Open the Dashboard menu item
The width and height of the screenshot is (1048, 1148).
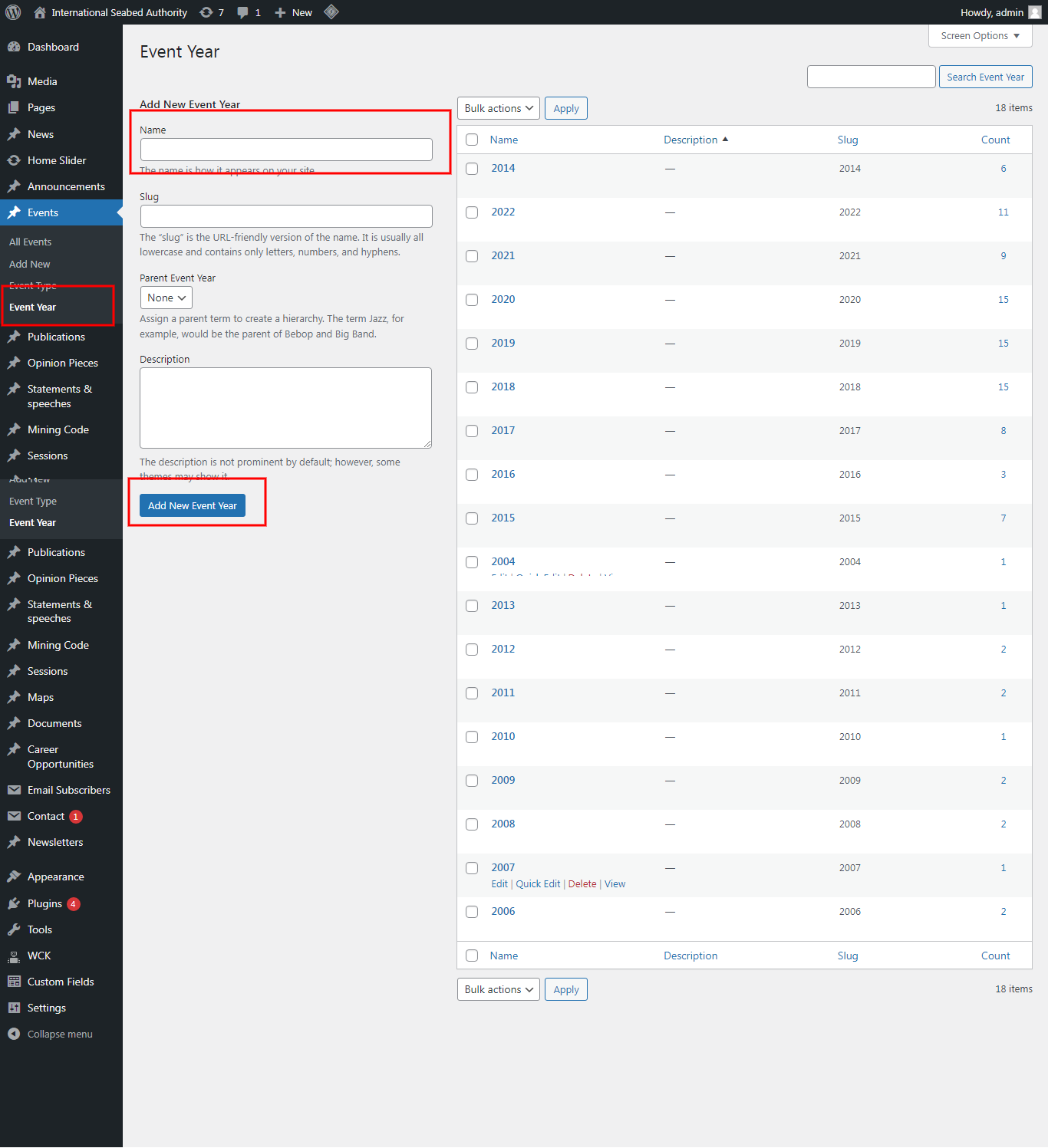click(61, 47)
